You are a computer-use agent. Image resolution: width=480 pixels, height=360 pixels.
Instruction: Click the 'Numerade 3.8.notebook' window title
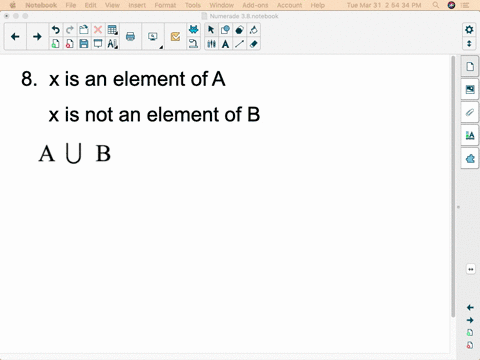coord(244,16)
